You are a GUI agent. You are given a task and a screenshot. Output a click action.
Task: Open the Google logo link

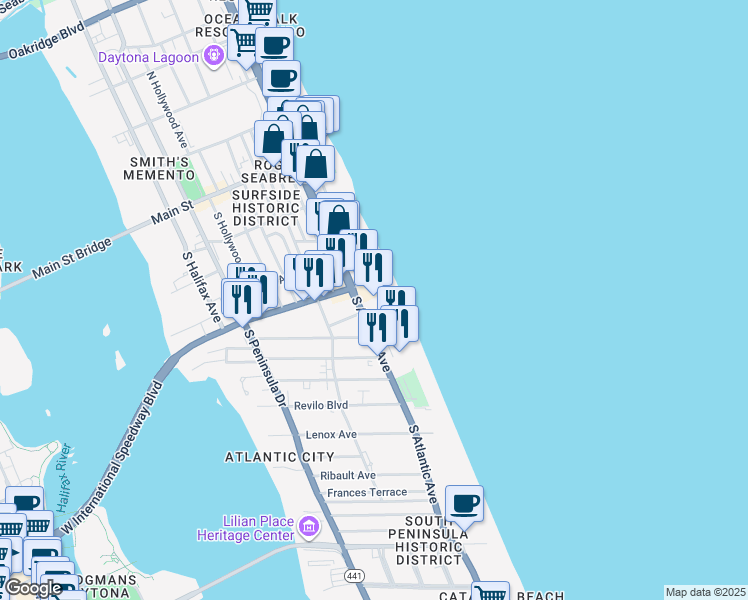[31, 588]
